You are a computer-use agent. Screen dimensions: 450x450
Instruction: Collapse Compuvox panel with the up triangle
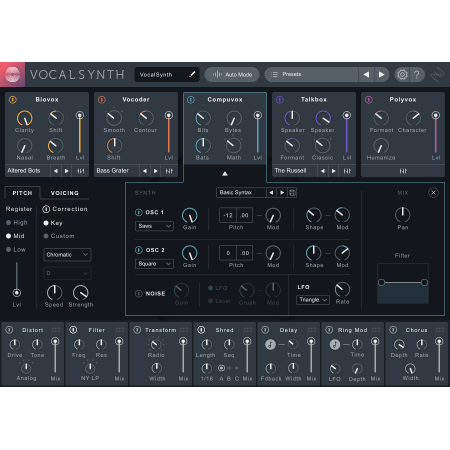point(225,173)
